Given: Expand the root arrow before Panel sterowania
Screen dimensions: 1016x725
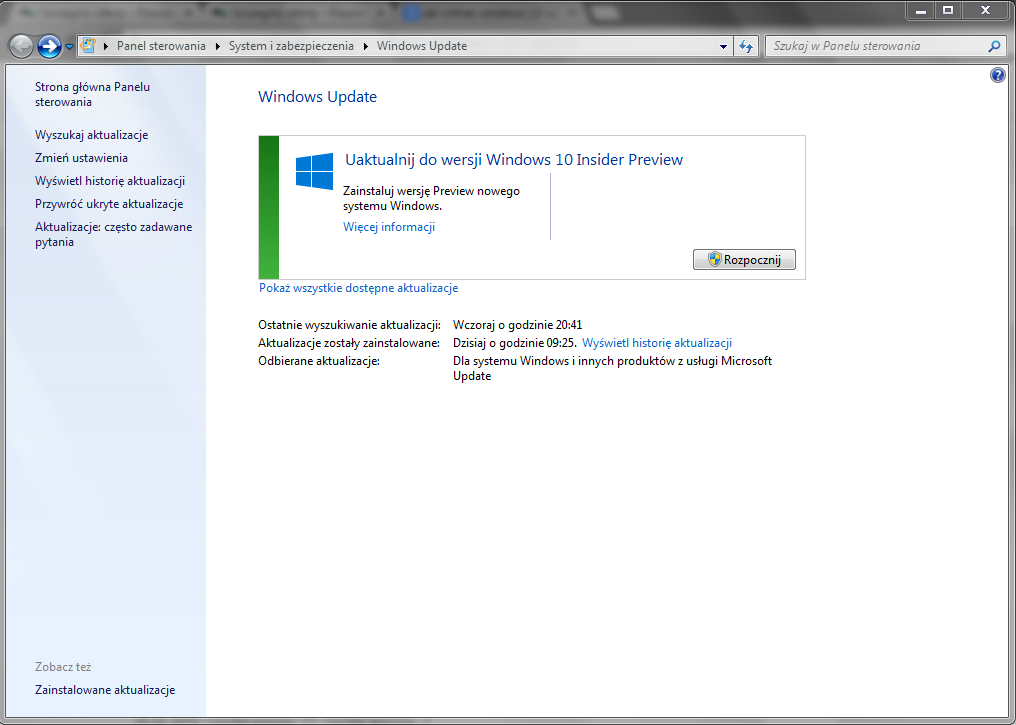Looking at the screenshot, I should tap(106, 46).
